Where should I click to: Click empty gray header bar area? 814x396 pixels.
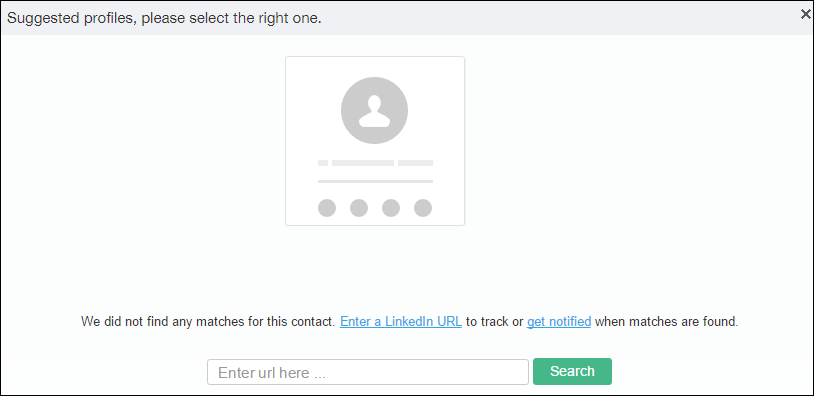[x=561, y=19]
